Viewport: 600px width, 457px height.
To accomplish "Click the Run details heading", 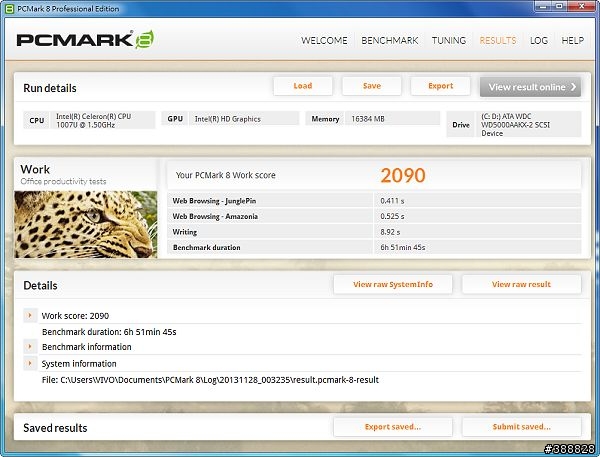I will 50,88.
